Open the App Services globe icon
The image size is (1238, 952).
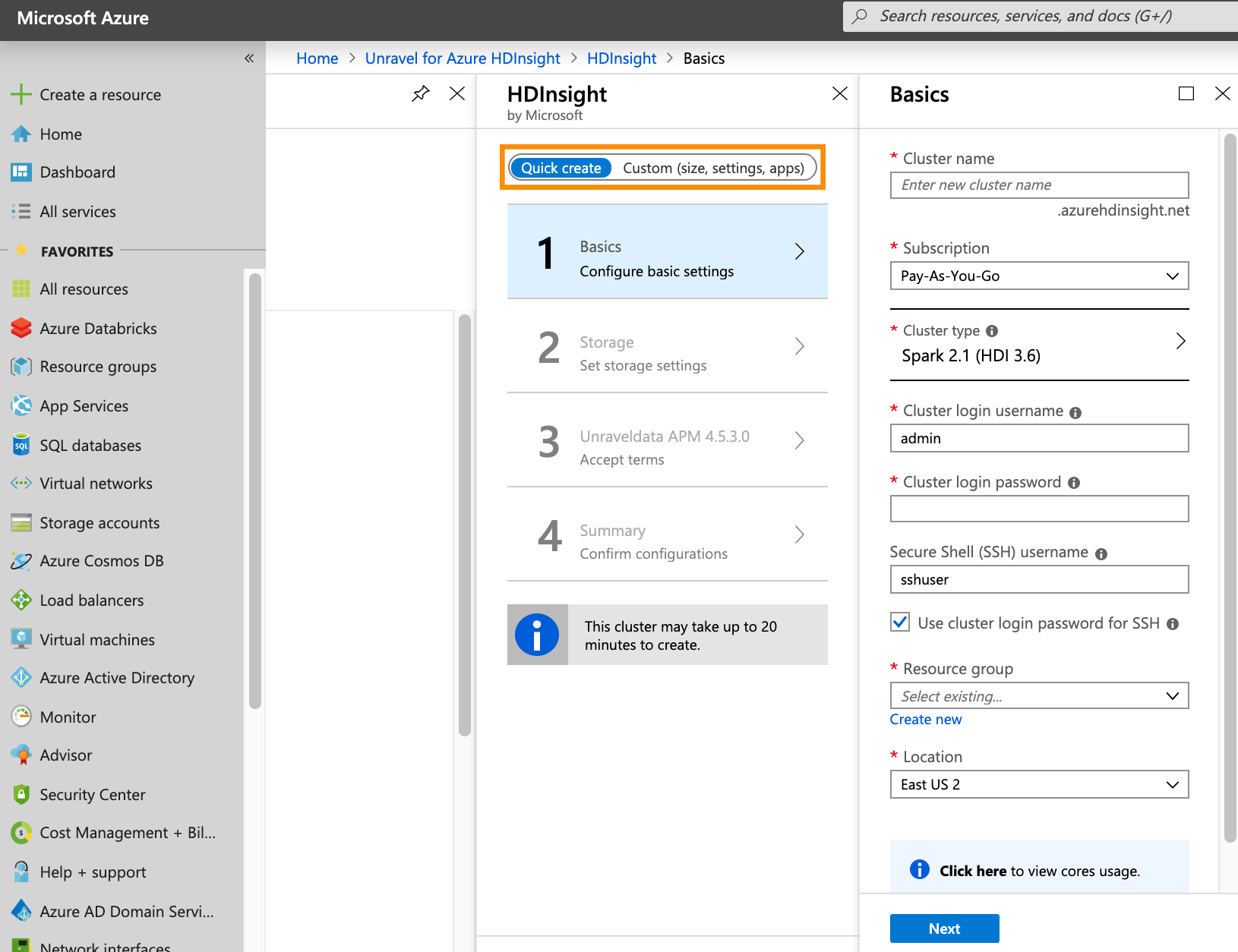click(x=21, y=405)
